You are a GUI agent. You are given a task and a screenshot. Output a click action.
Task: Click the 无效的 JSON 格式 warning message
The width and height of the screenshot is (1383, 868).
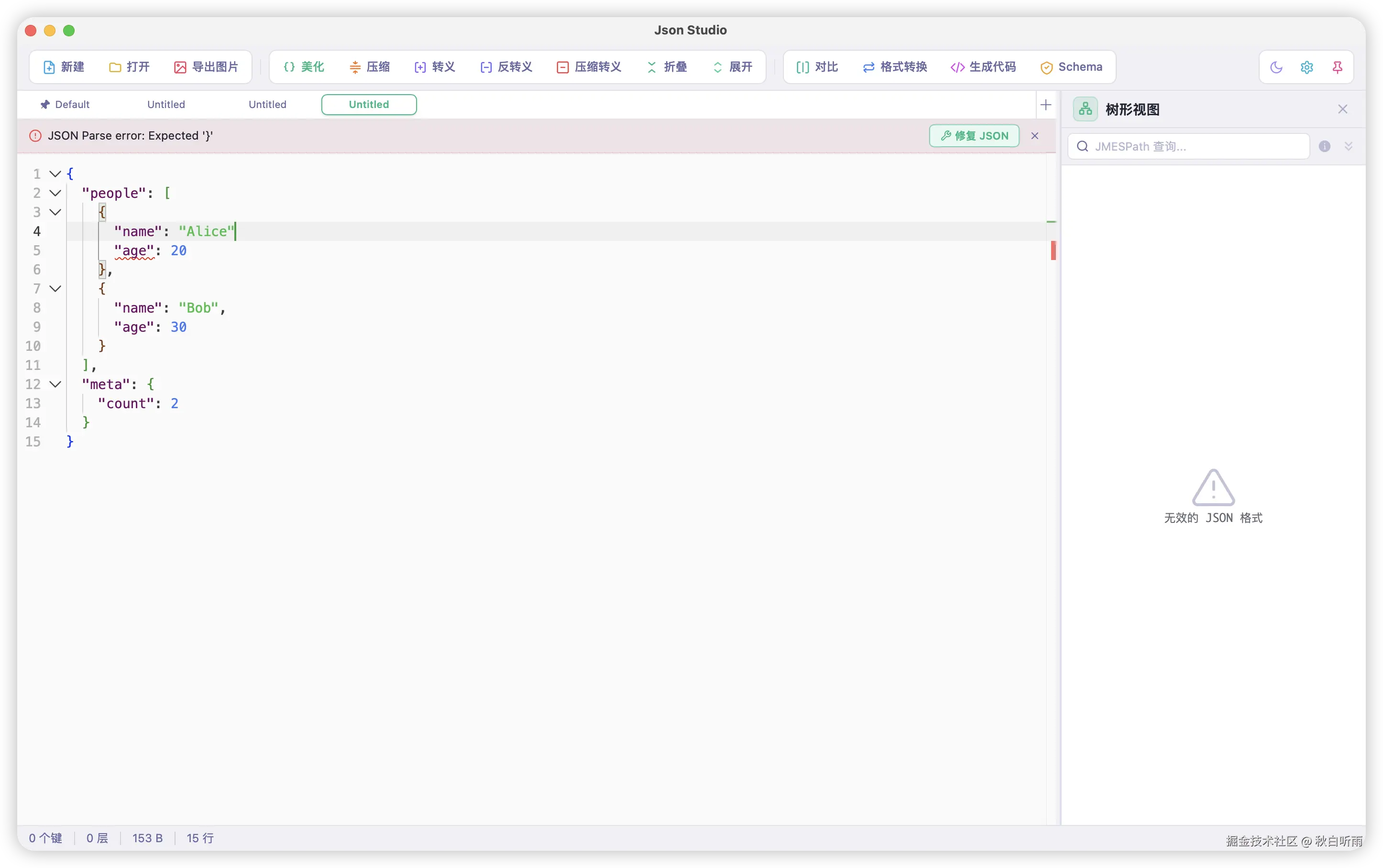(1213, 518)
